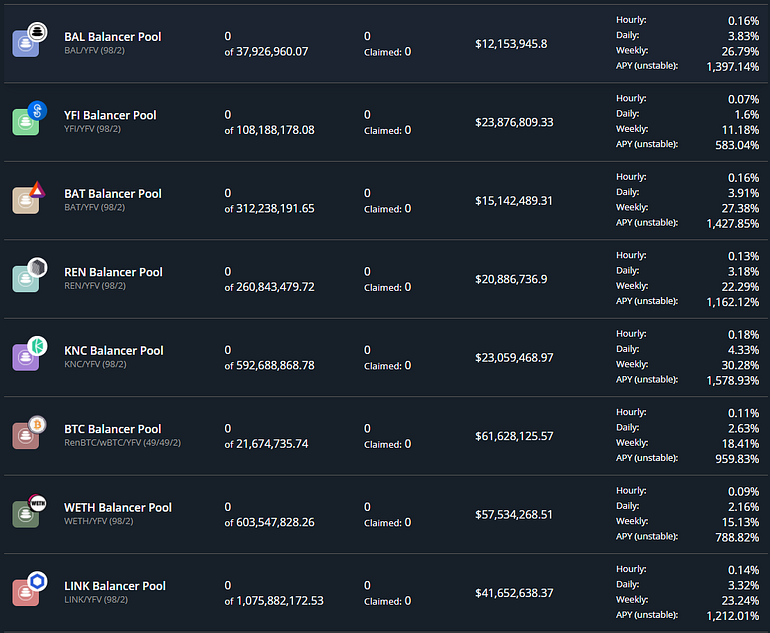Click the KNC Balancer Pool token icon
The height and width of the screenshot is (633, 770).
[x=29, y=354]
